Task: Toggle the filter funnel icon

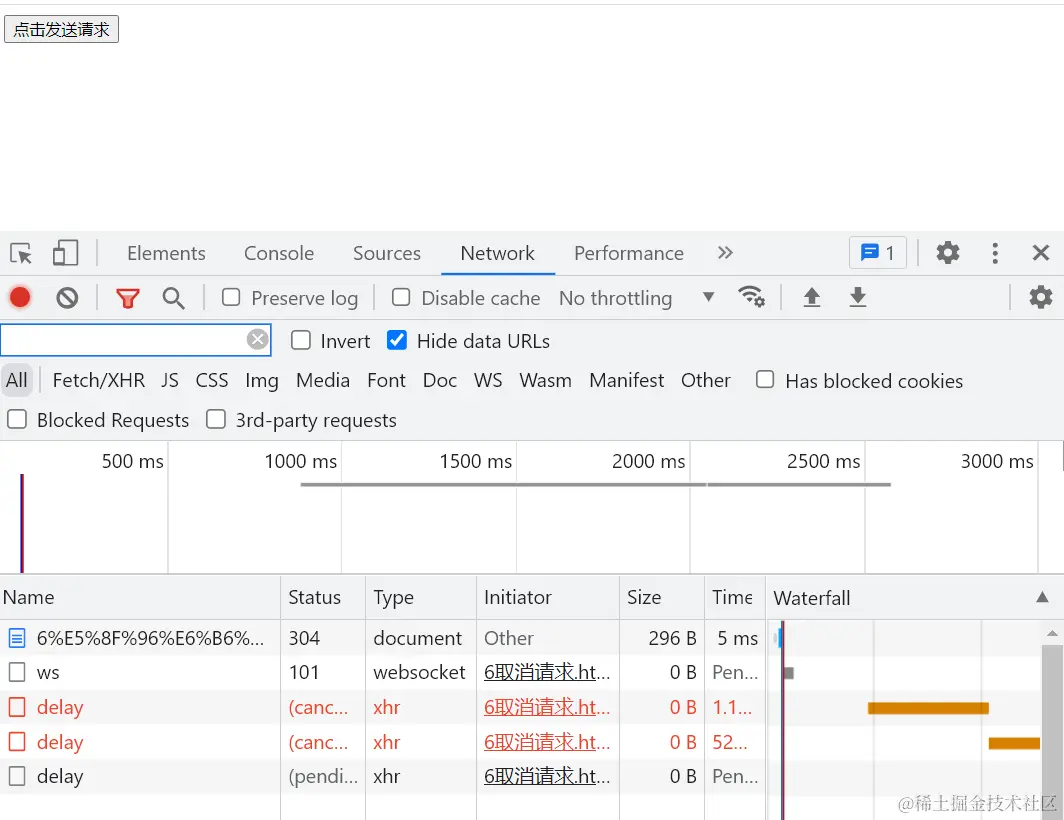Action: pyautogui.click(x=128, y=298)
